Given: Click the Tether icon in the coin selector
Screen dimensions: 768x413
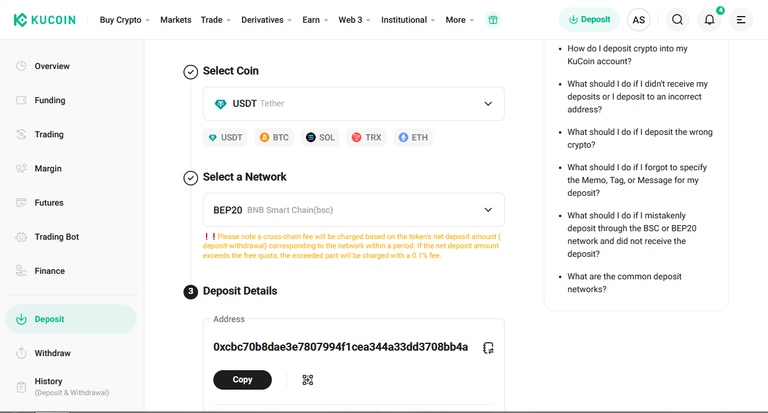Looking at the screenshot, I should tap(220, 104).
